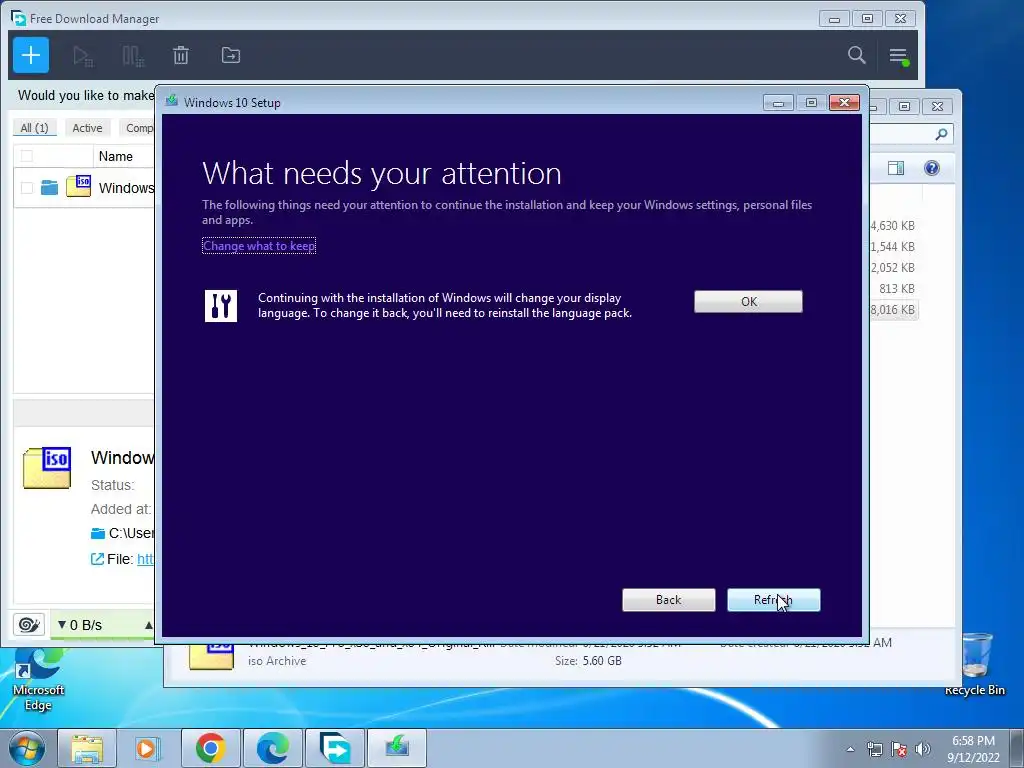Open Google Chrome from the taskbar
1024x768 pixels.
point(210,748)
